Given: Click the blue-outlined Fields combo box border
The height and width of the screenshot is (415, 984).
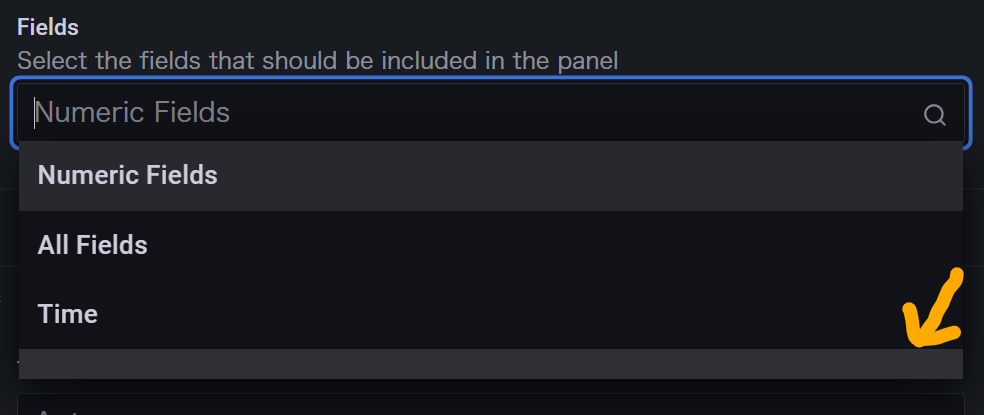Looking at the screenshot, I should [491, 79].
